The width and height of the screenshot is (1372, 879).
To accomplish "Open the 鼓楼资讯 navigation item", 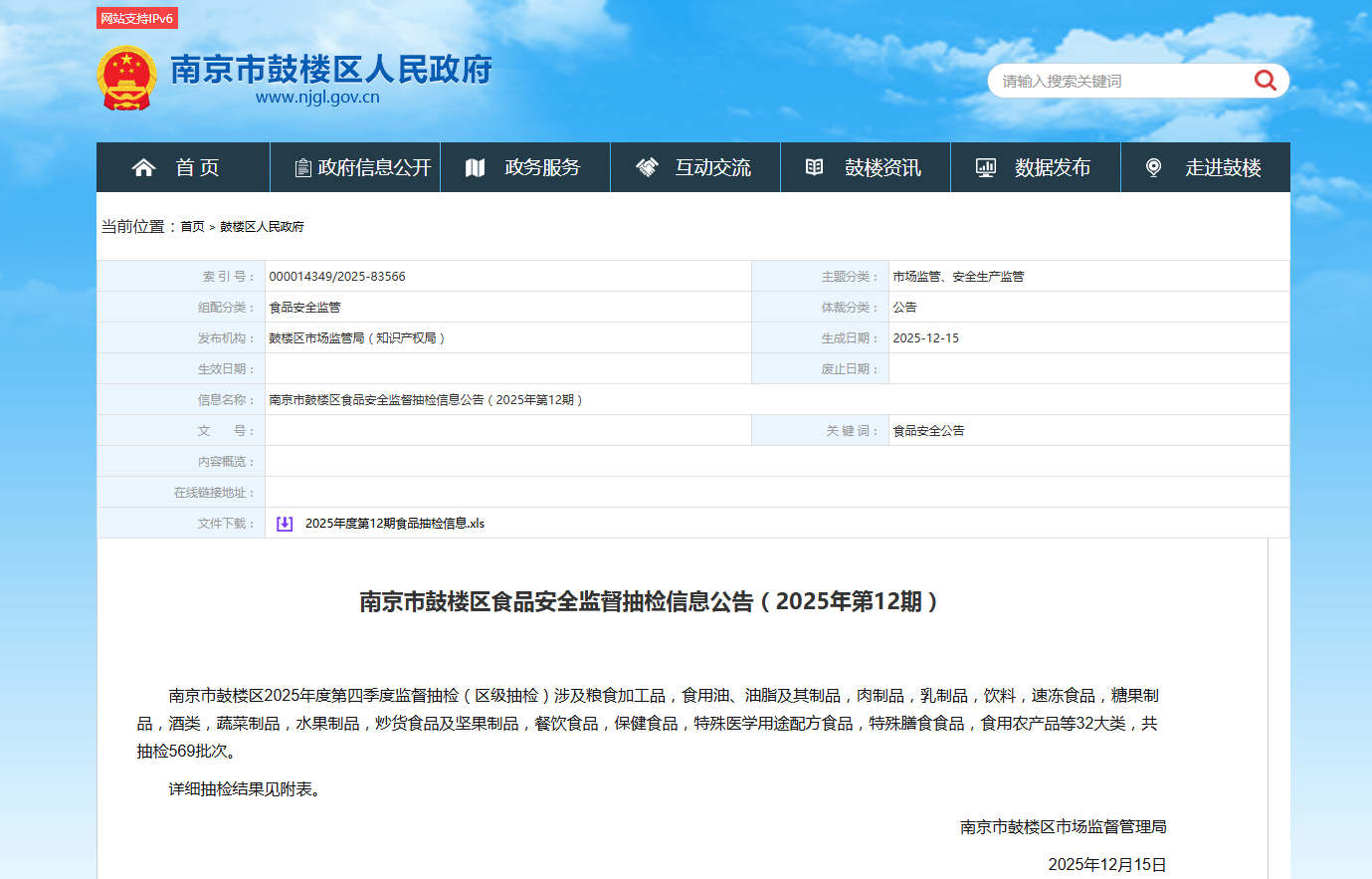I will (882, 167).
